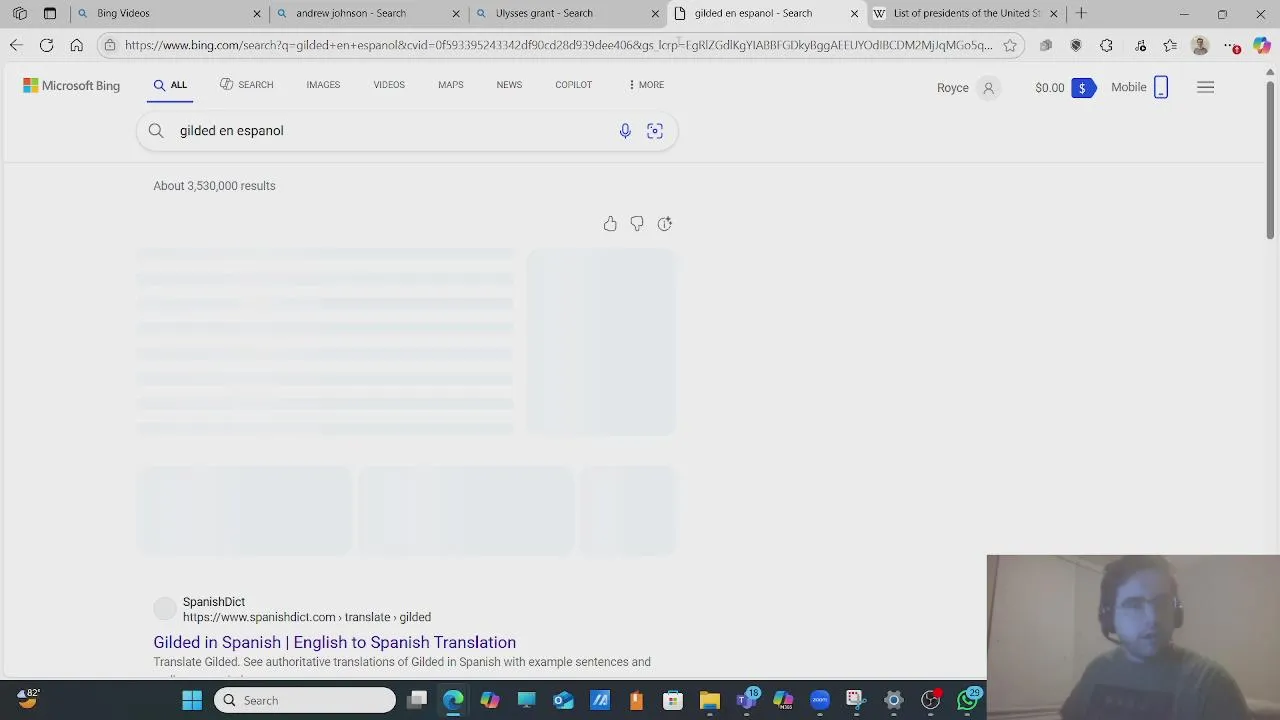Open Task View on taskbar
The width and height of the screenshot is (1280, 720).
(417, 700)
